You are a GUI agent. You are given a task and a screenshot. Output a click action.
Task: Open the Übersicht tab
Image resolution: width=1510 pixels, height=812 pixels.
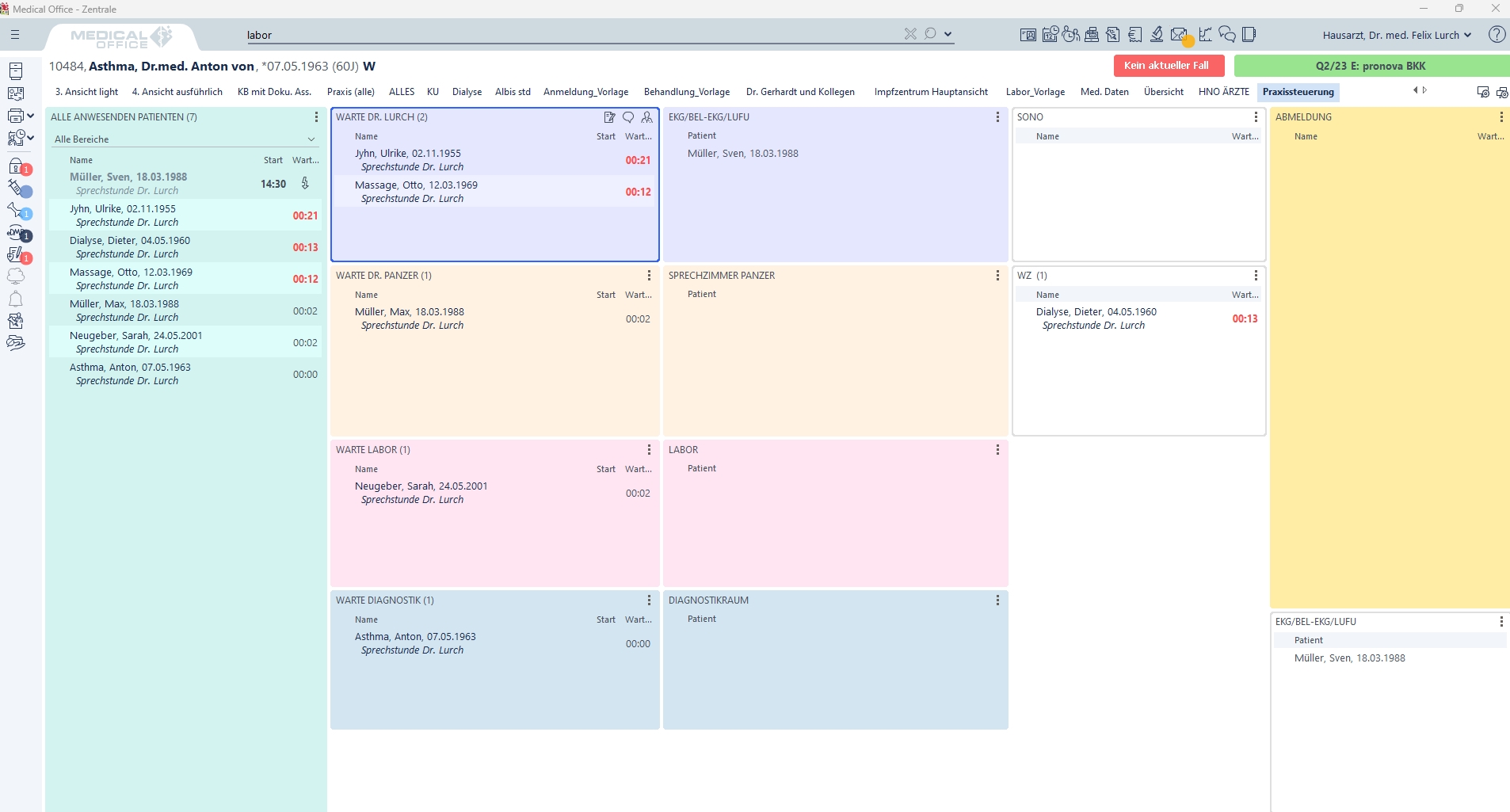pyautogui.click(x=1163, y=92)
